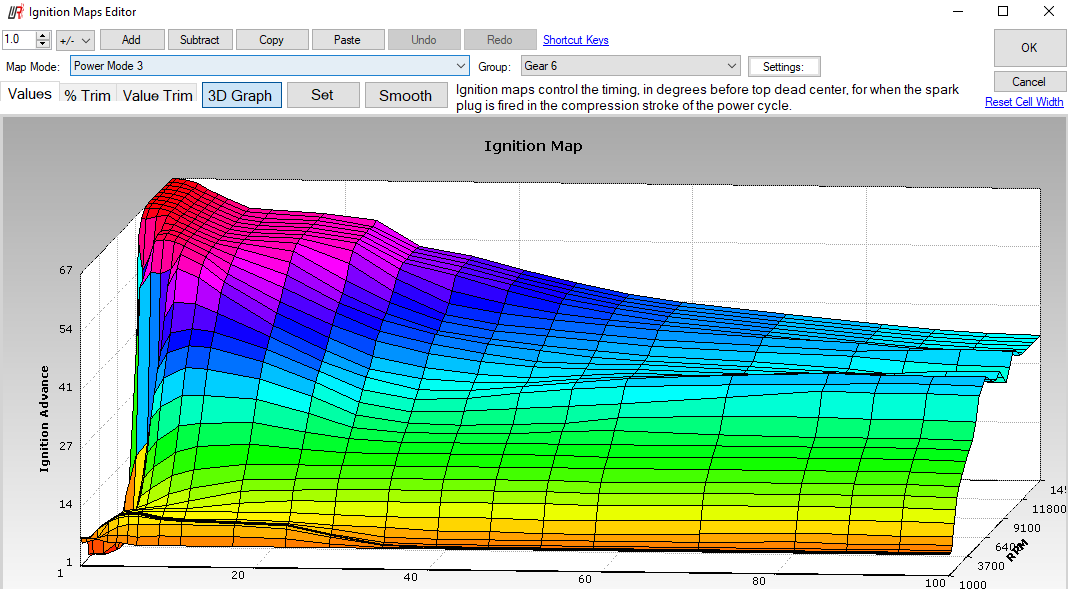1070x589 pixels.
Task: Expand the Map Mode dropdown
Action: 460,66
